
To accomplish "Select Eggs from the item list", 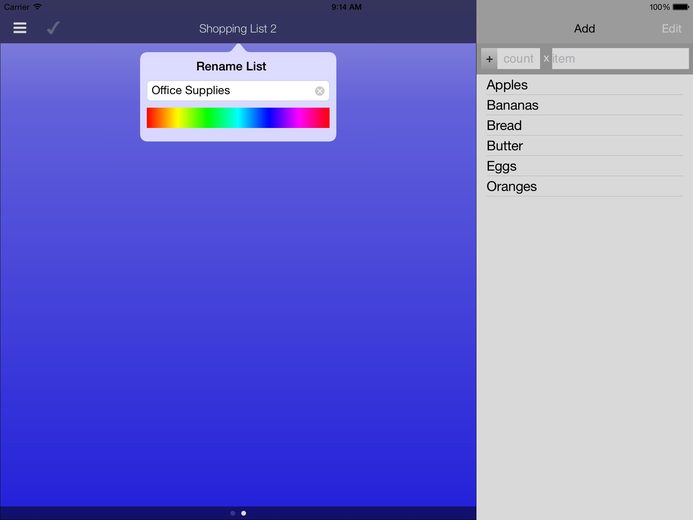I will pos(584,166).
